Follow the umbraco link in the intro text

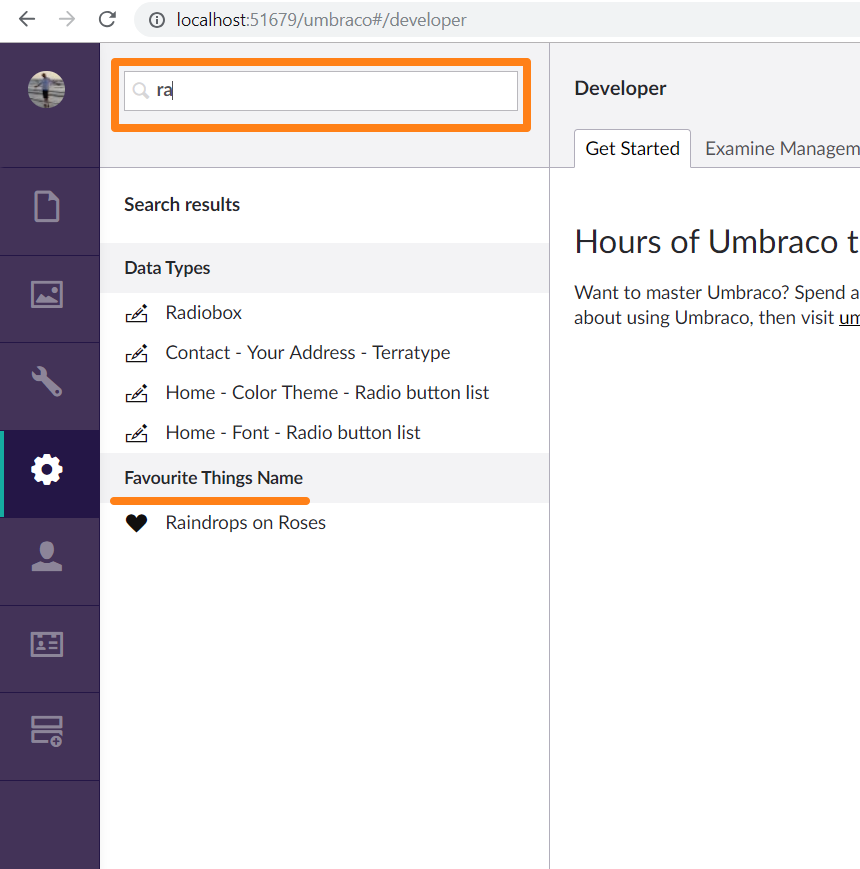[x=849, y=318]
